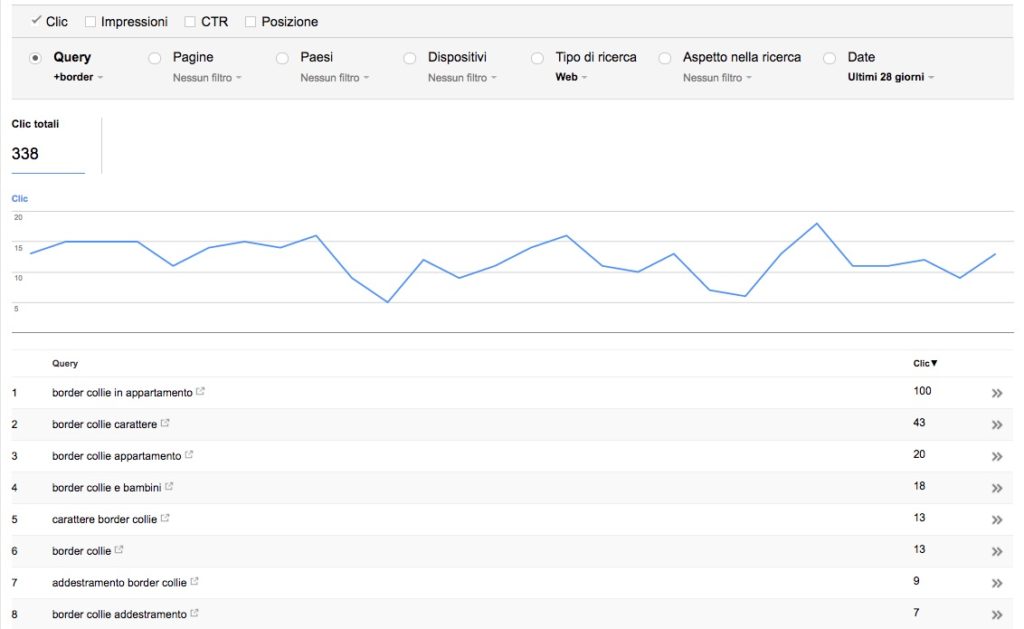Open query 'border collie addestramento'

tap(120, 614)
